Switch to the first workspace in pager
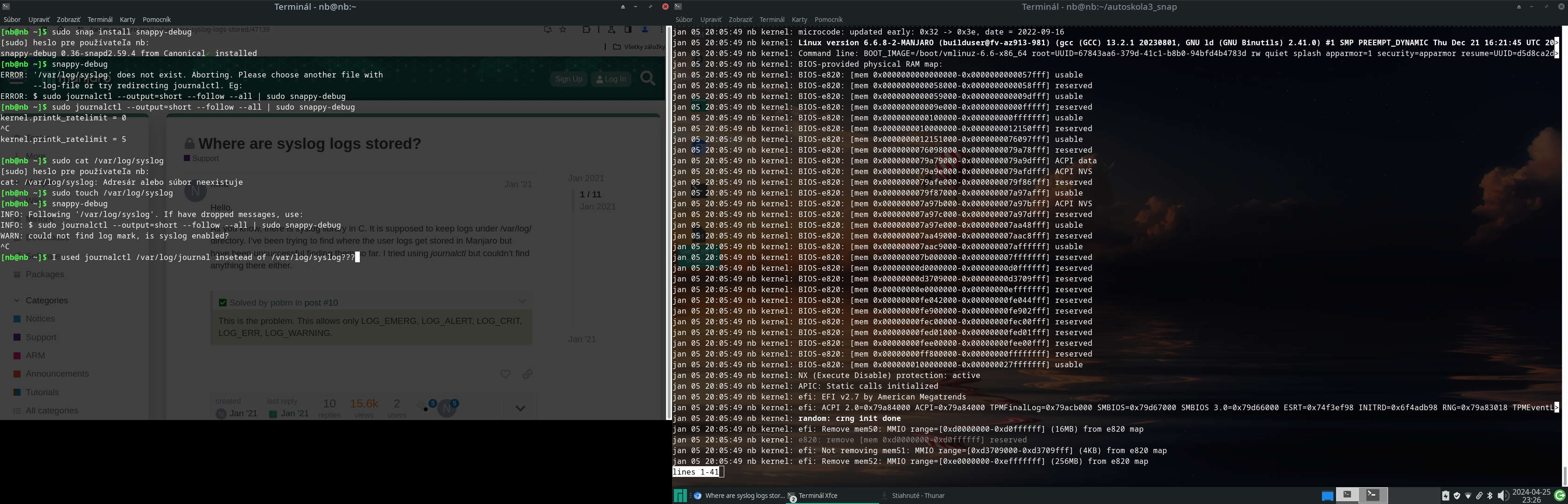The image size is (1568, 504). (x=1347, y=495)
